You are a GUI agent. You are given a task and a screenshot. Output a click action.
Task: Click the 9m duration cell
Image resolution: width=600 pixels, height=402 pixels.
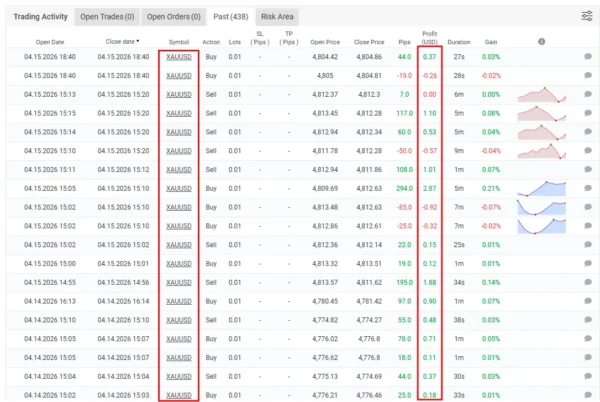(459, 151)
